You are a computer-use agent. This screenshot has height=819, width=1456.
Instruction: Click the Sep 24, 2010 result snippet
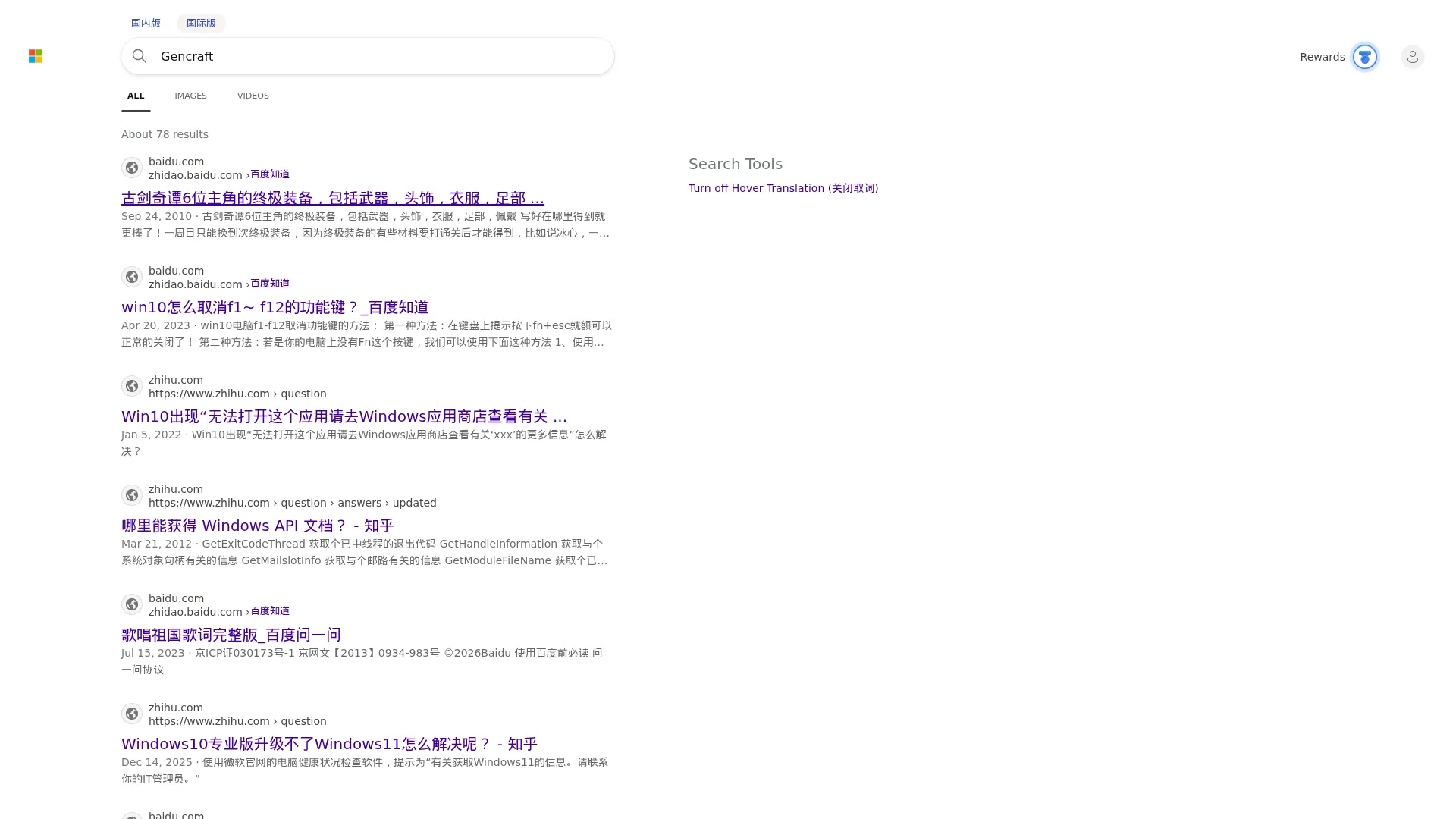tap(366, 224)
